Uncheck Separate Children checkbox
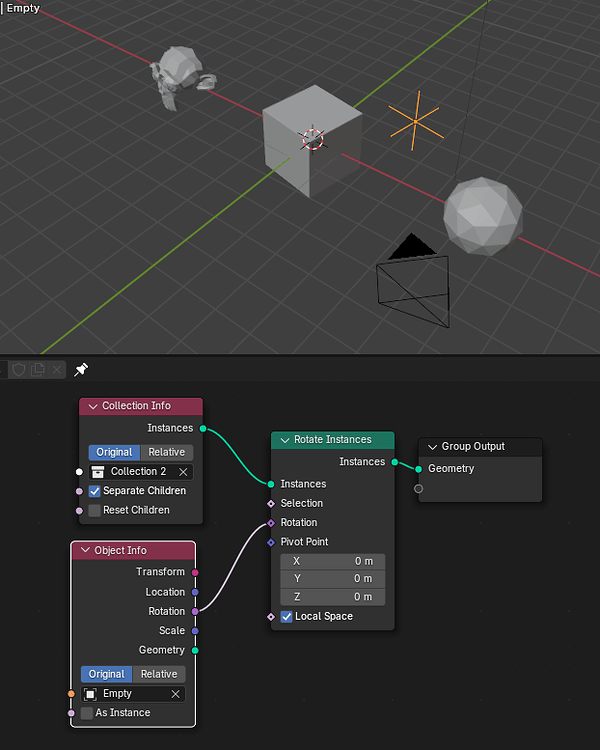The height and width of the screenshot is (750, 600). [95, 491]
